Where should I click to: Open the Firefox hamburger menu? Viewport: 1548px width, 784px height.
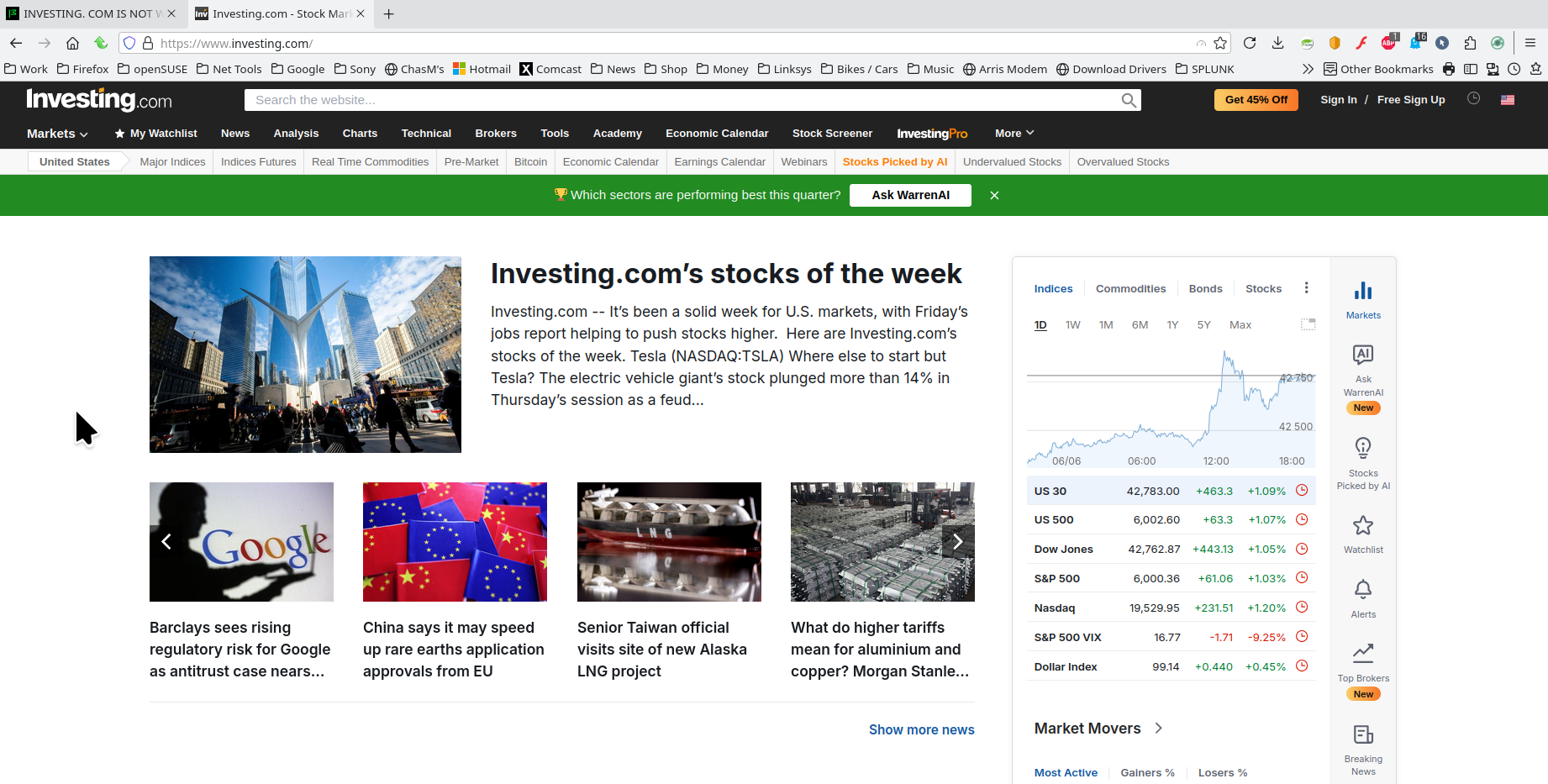click(1530, 43)
